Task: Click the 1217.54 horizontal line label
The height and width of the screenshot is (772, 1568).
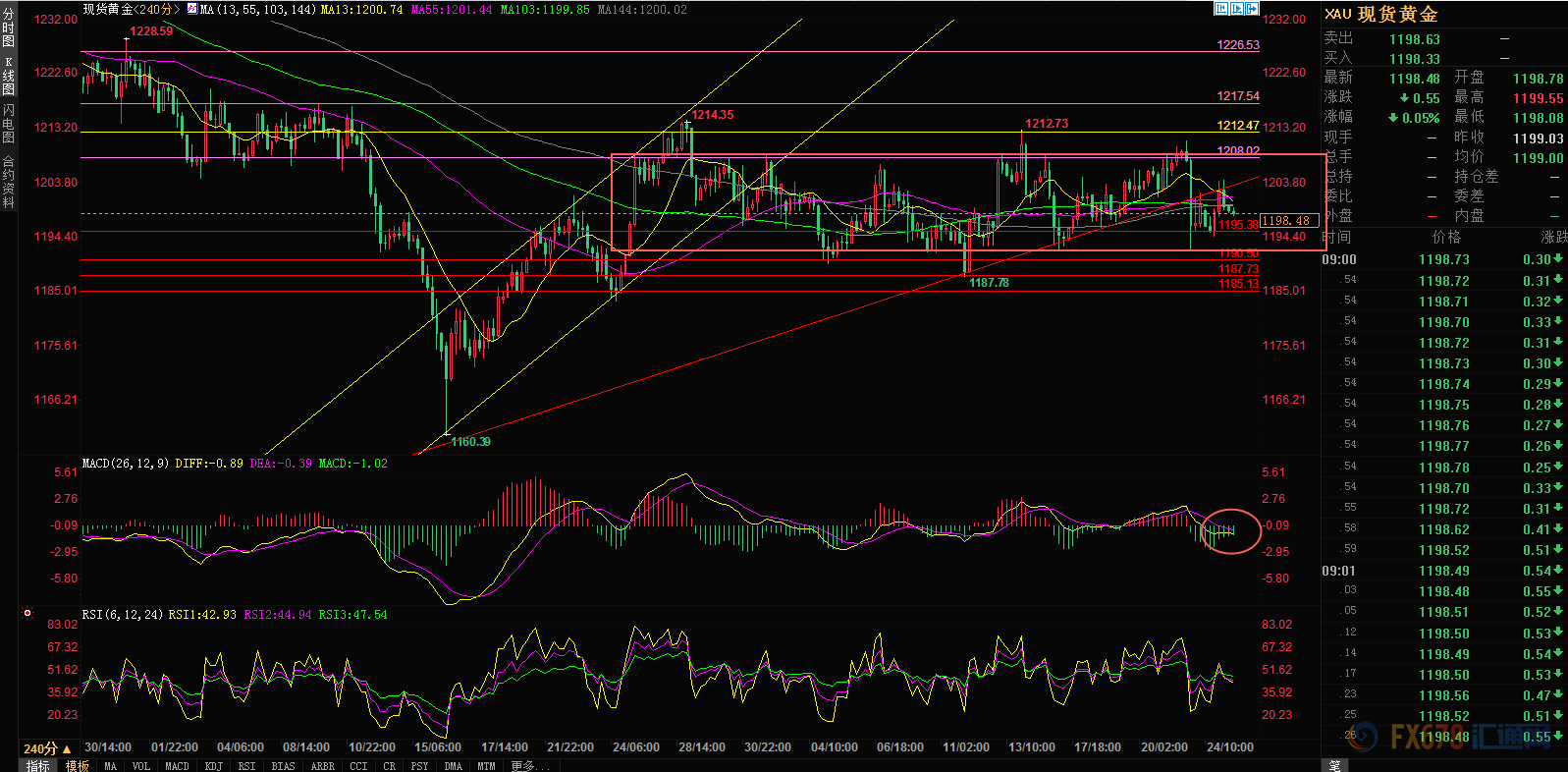Action: [x=1238, y=96]
